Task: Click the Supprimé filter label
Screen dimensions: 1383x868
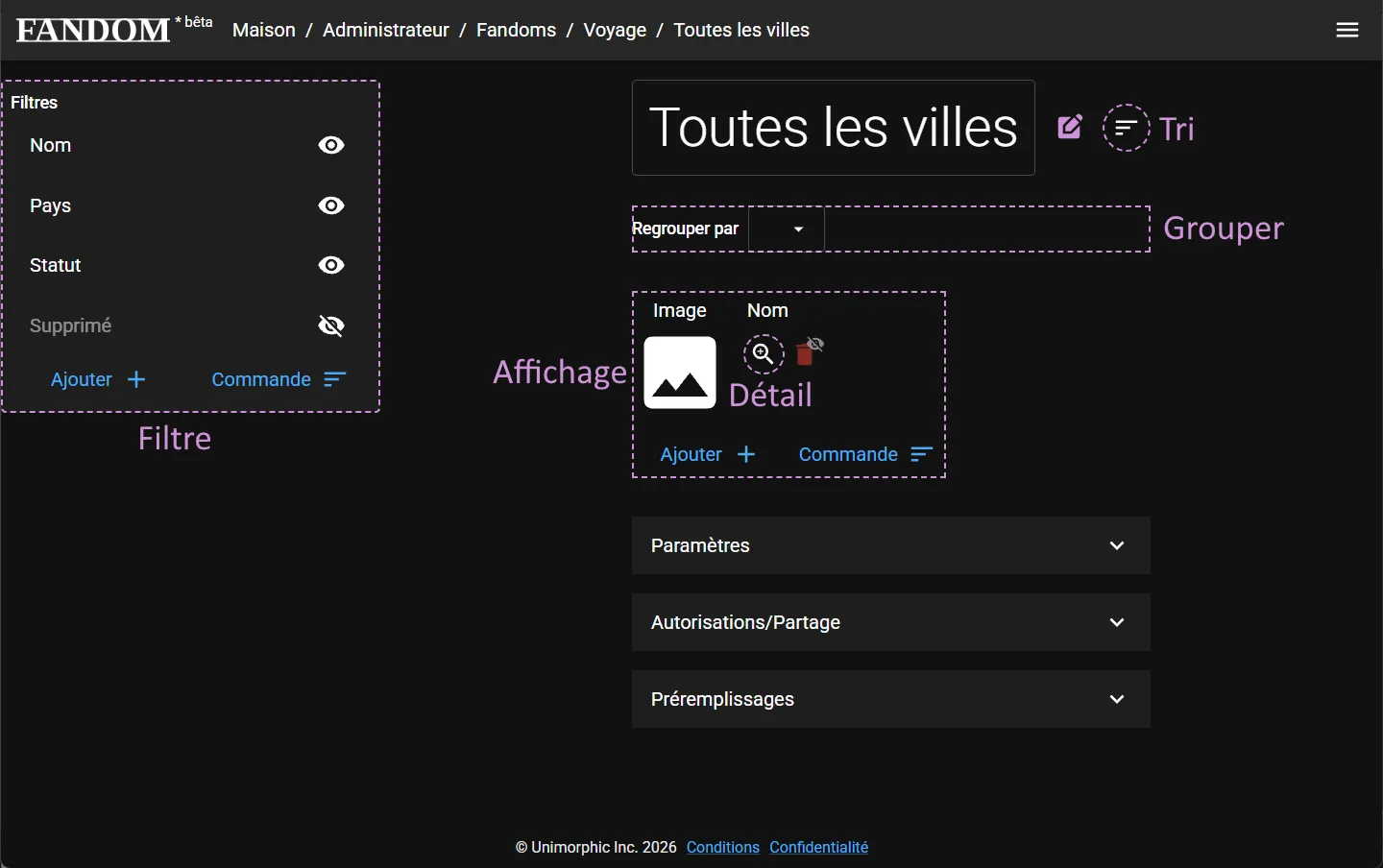Action: click(71, 325)
